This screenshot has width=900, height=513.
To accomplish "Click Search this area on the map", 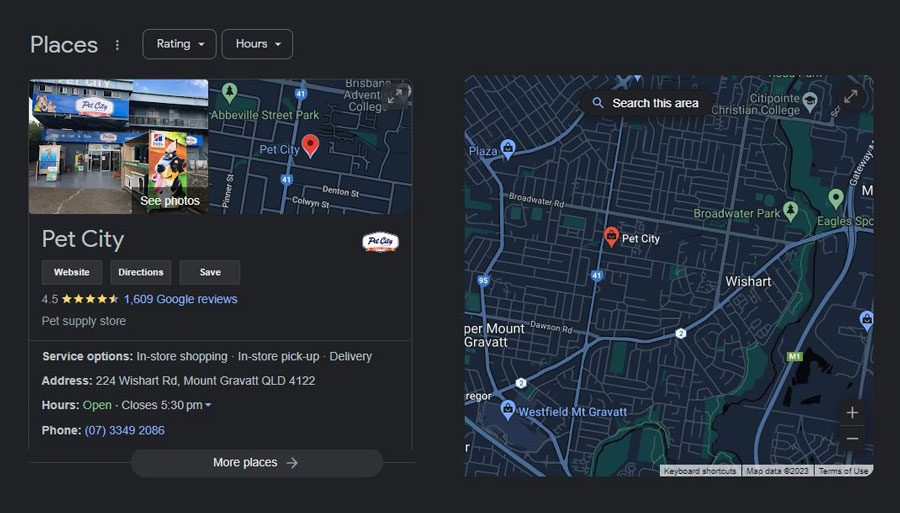I will coord(646,103).
